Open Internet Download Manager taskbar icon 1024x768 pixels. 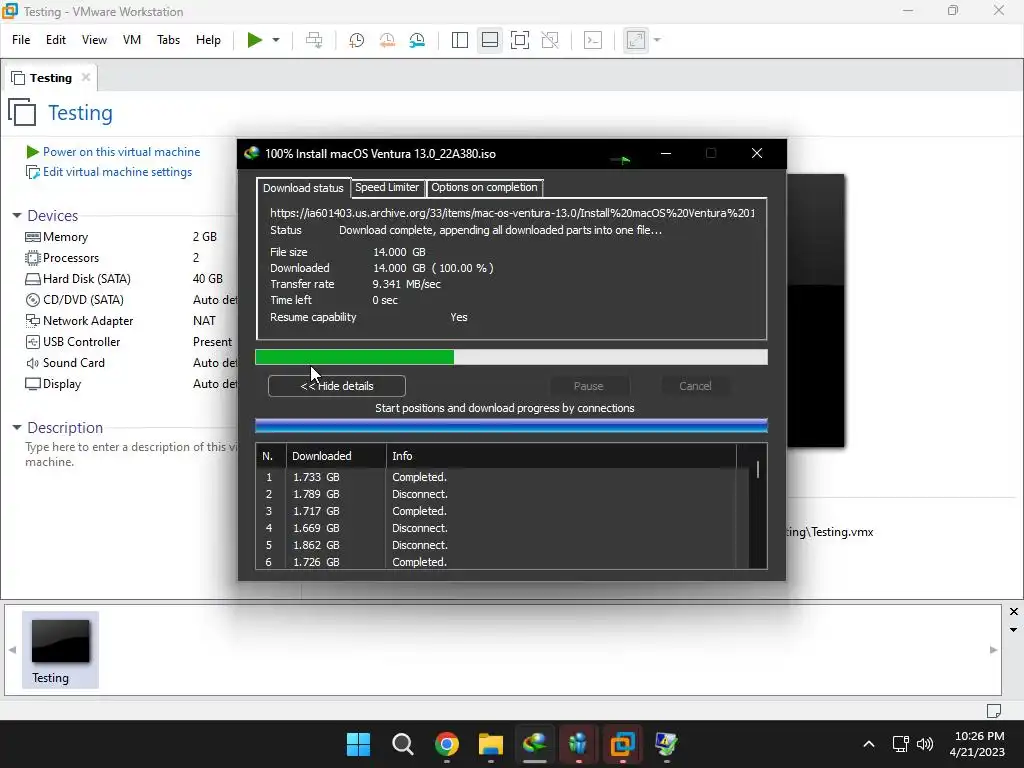pos(535,744)
